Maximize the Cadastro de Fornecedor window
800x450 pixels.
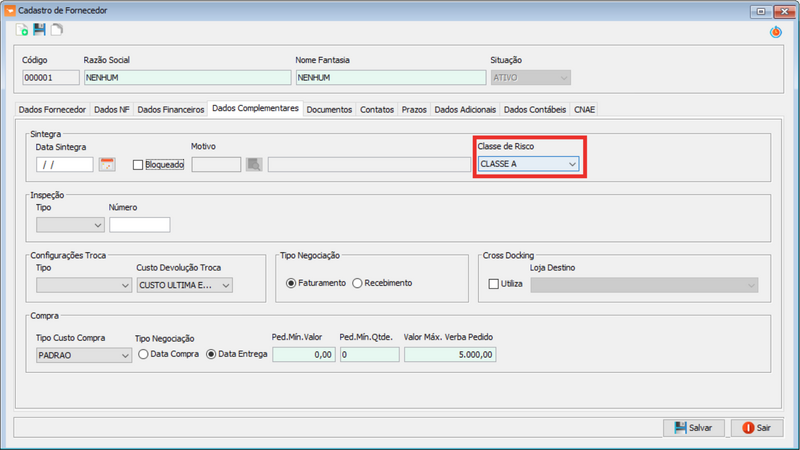click(760, 10)
